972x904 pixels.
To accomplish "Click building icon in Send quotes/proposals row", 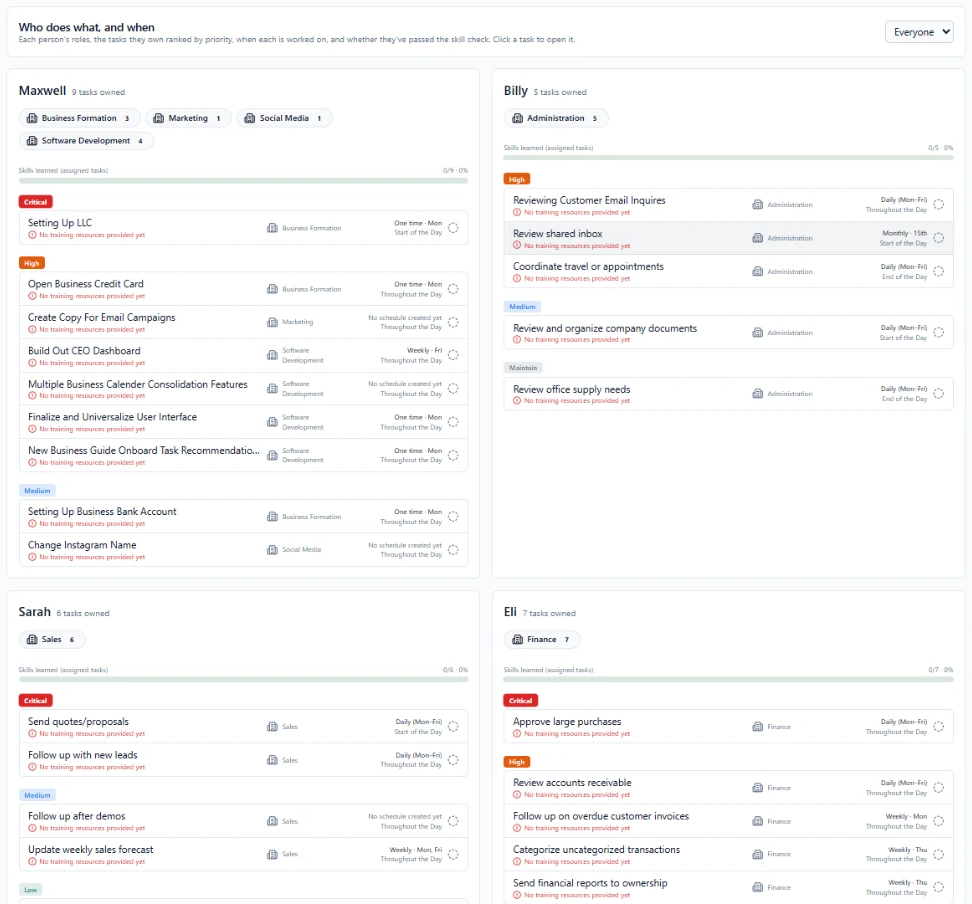I will tap(272, 727).
